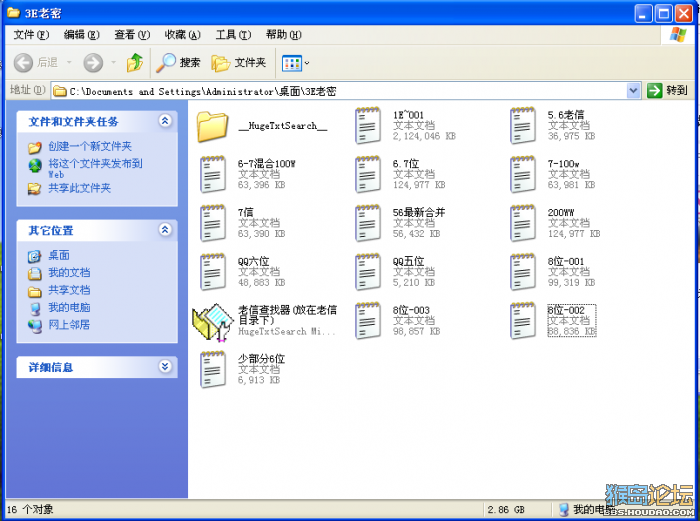The image size is (700, 521).
Task: Select the 56最新合并 file icon
Action: pos(368,223)
